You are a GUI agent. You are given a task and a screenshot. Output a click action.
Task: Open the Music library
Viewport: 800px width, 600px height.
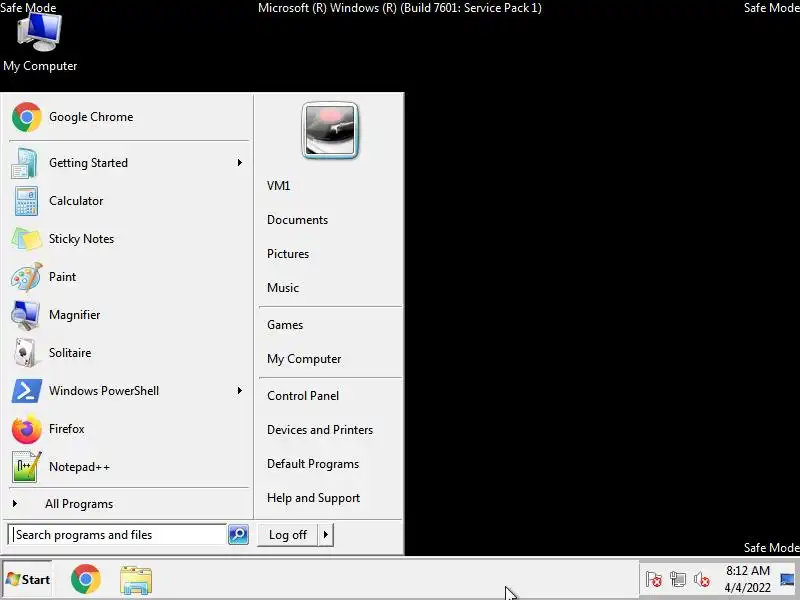tap(283, 288)
